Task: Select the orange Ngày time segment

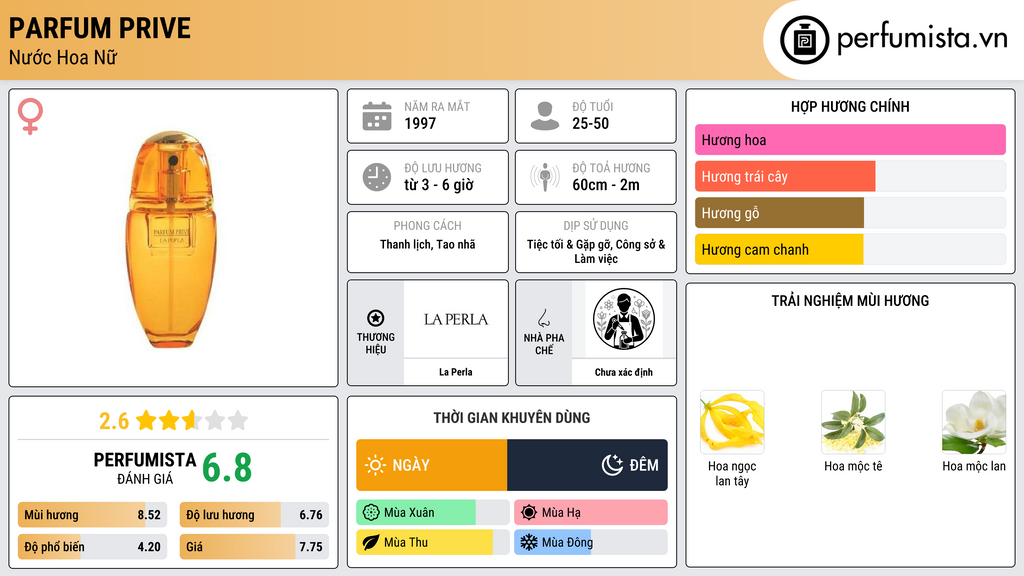Action: click(x=432, y=465)
